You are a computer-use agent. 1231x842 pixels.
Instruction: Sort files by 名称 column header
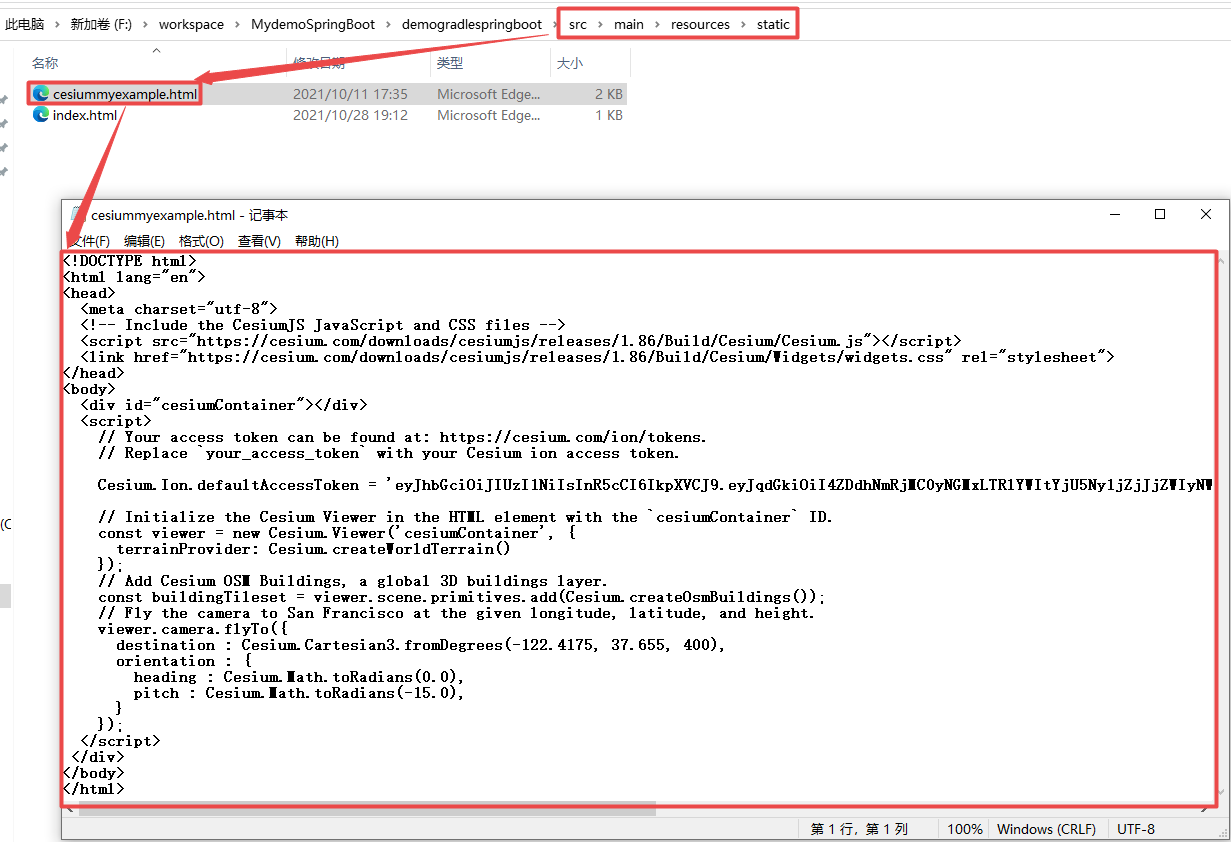pyautogui.click(x=45, y=63)
